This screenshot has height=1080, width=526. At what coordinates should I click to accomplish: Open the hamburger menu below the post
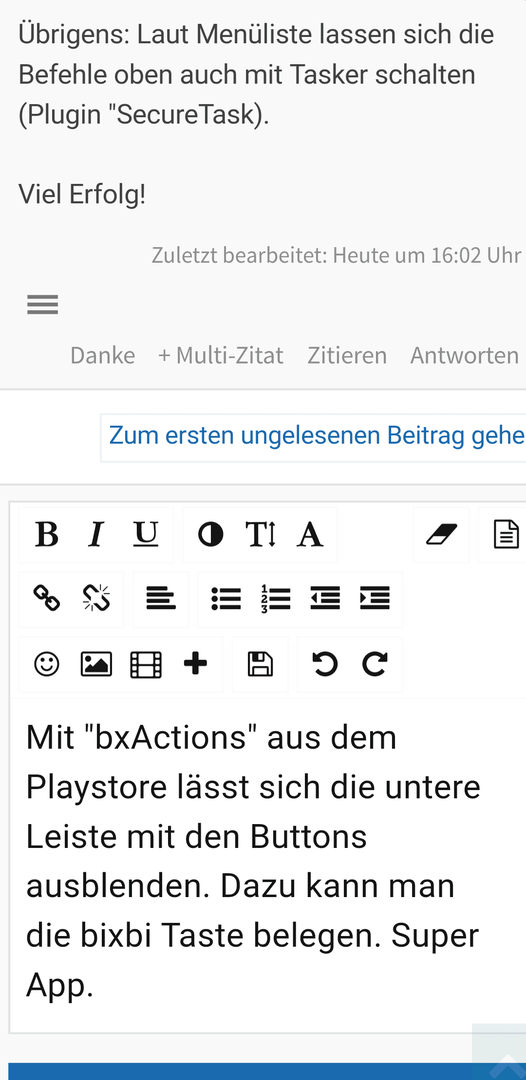43,304
